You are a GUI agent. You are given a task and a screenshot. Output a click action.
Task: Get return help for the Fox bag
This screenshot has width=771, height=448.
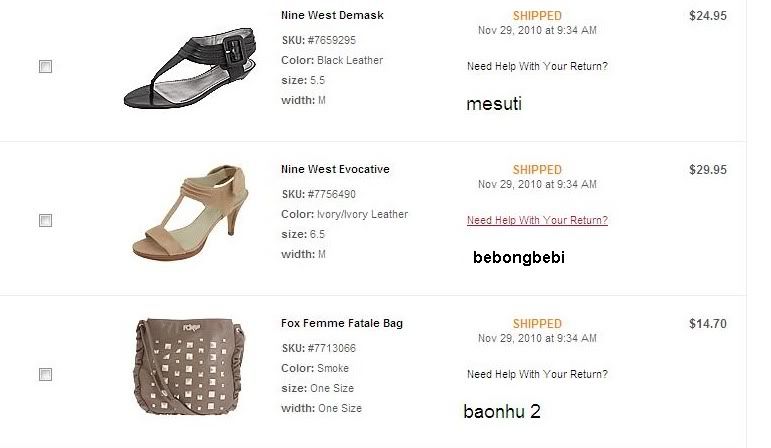pos(537,374)
